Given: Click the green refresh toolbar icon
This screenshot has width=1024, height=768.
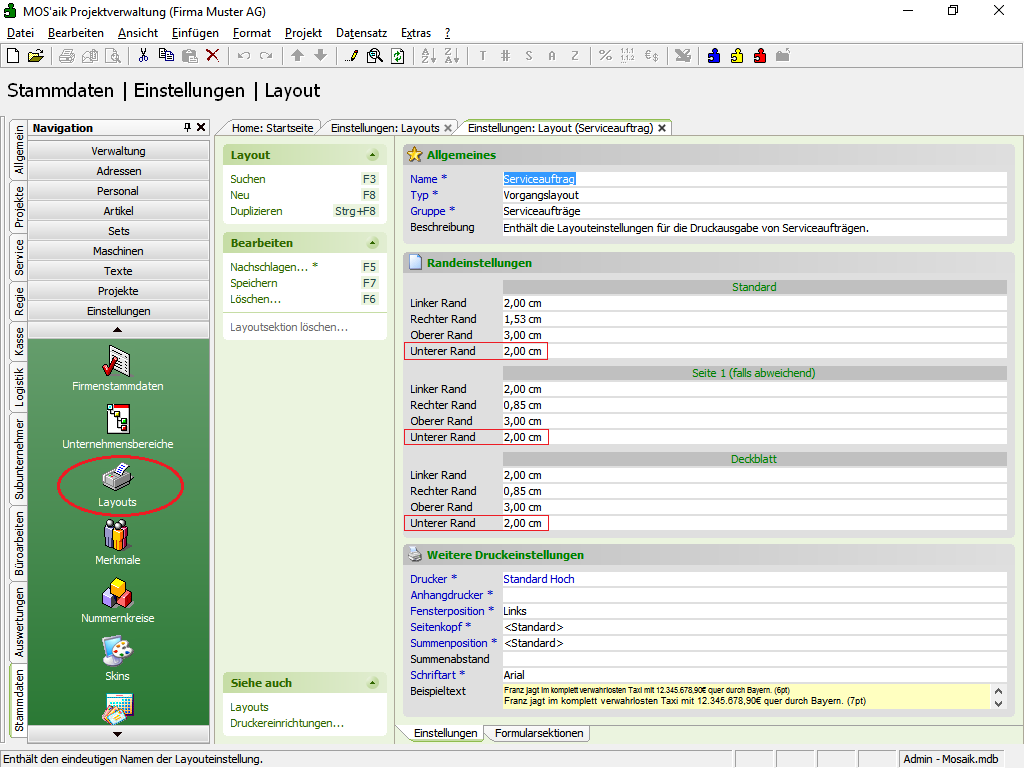Looking at the screenshot, I should pos(398,56).
